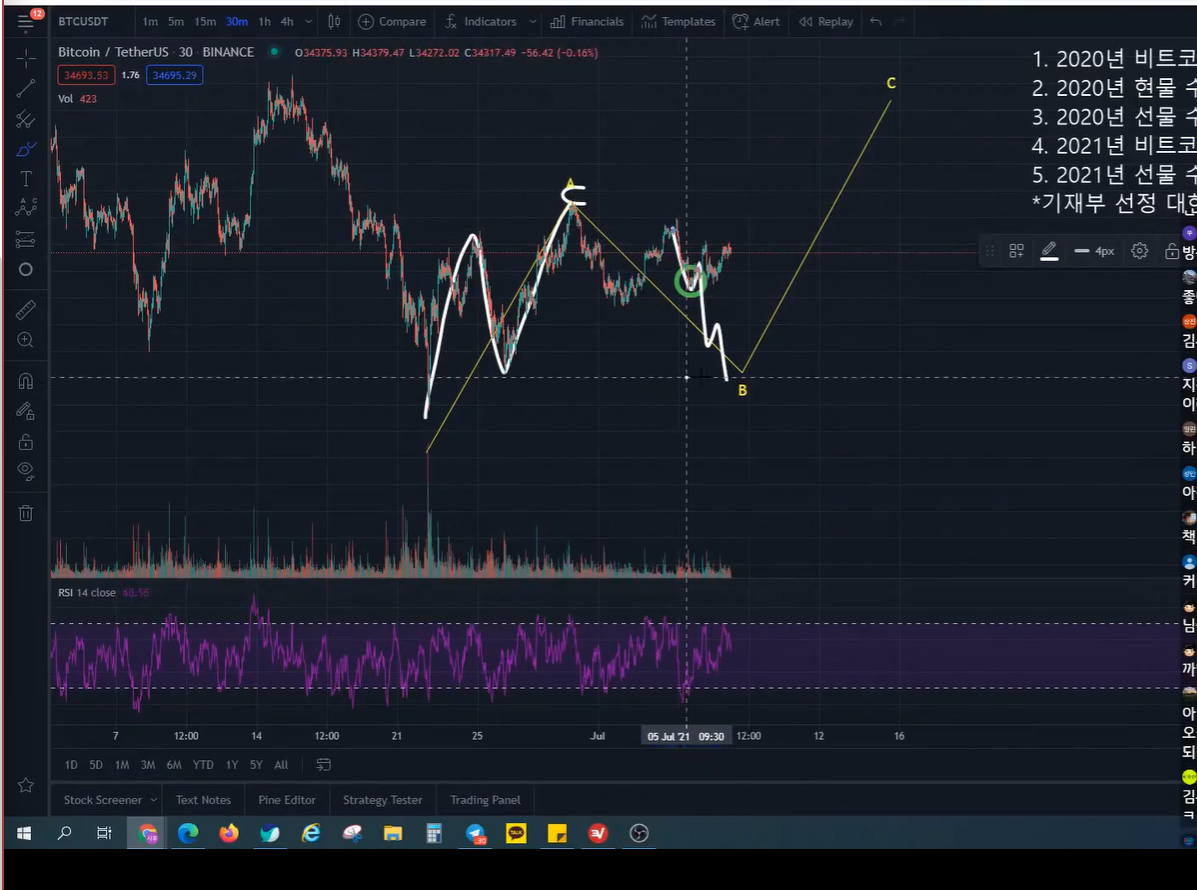Toggle lock all drawing tools

[x=25, y=442]
